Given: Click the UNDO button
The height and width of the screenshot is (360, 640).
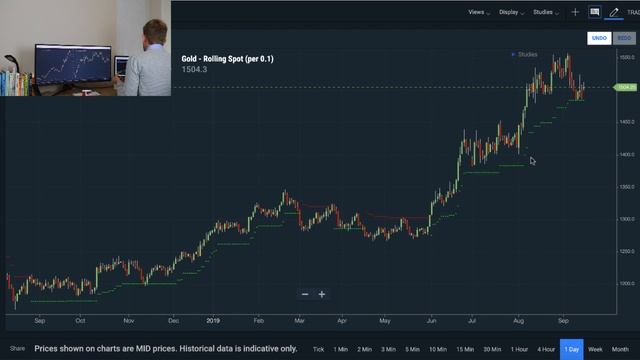Looking at the screenshot, I should [599, 38].
